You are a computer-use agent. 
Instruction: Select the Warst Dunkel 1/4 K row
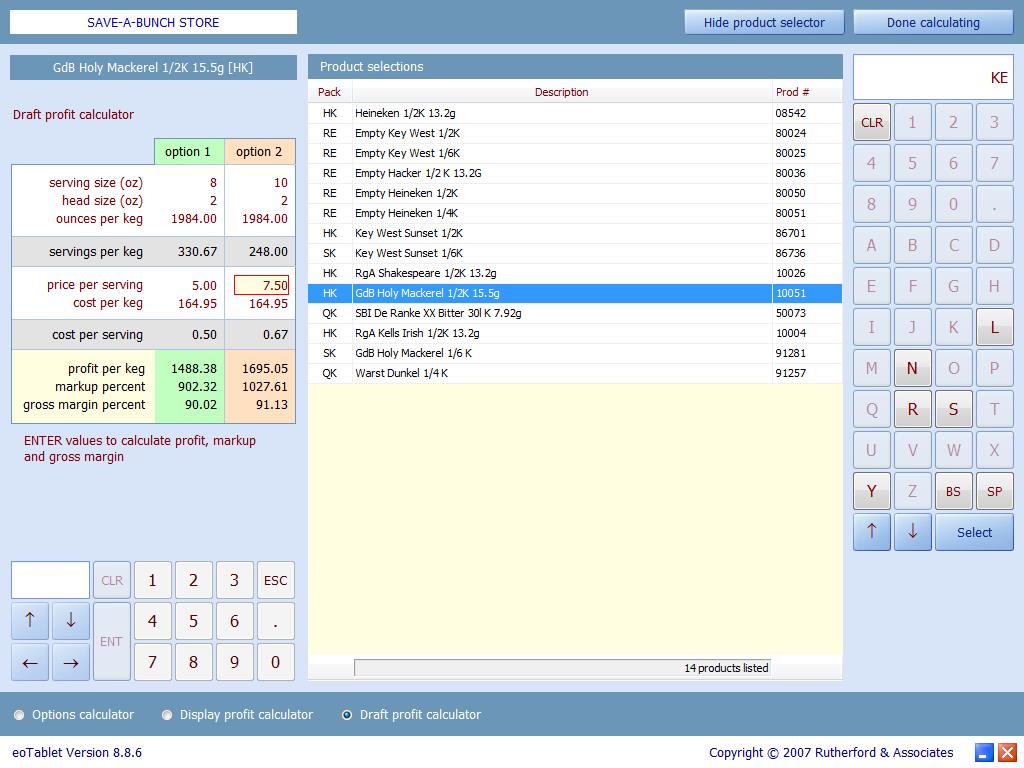(x=575, y=374)
